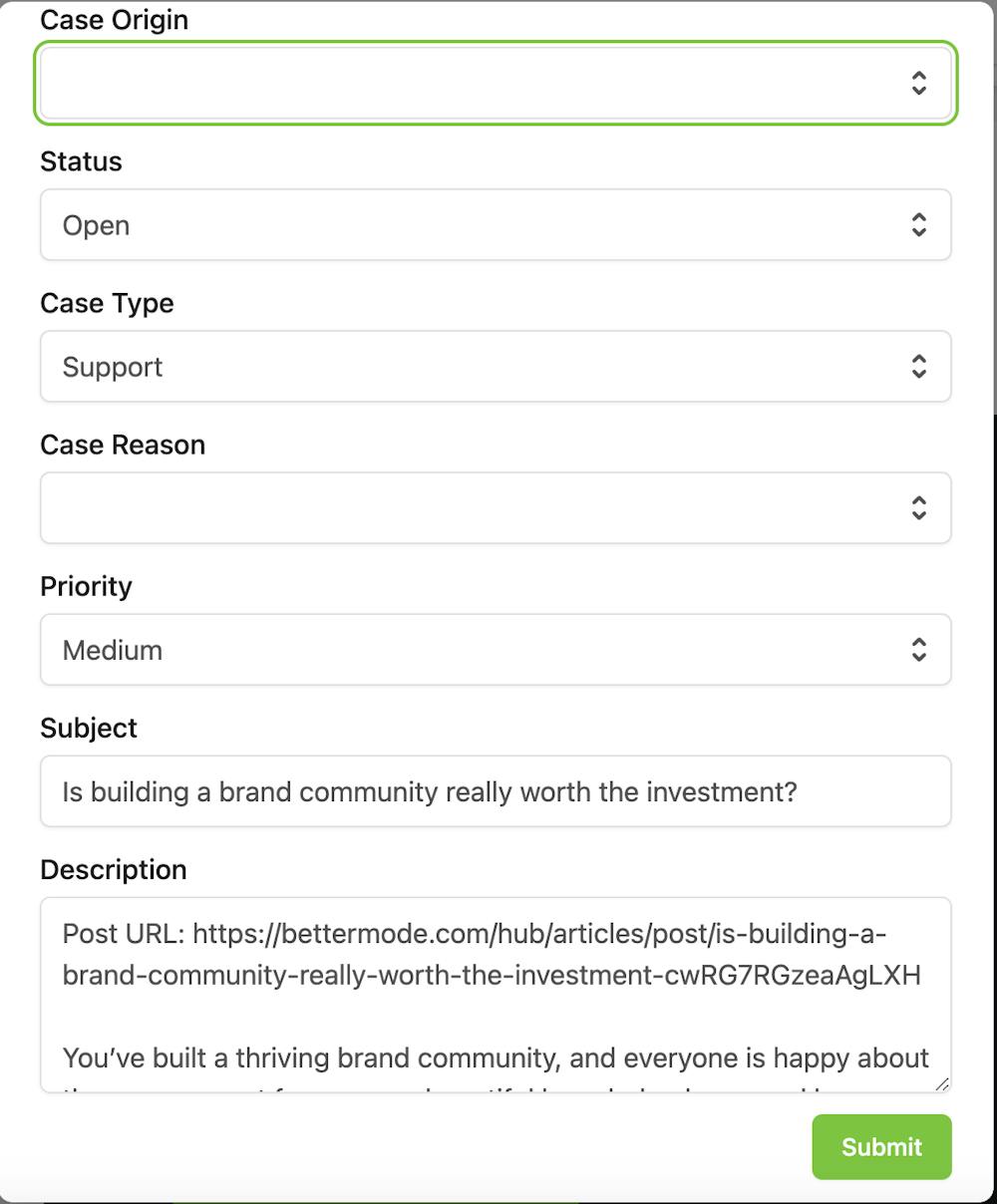
Task: Click the up-down arrows in Case Origin
Action: point(918,83)
